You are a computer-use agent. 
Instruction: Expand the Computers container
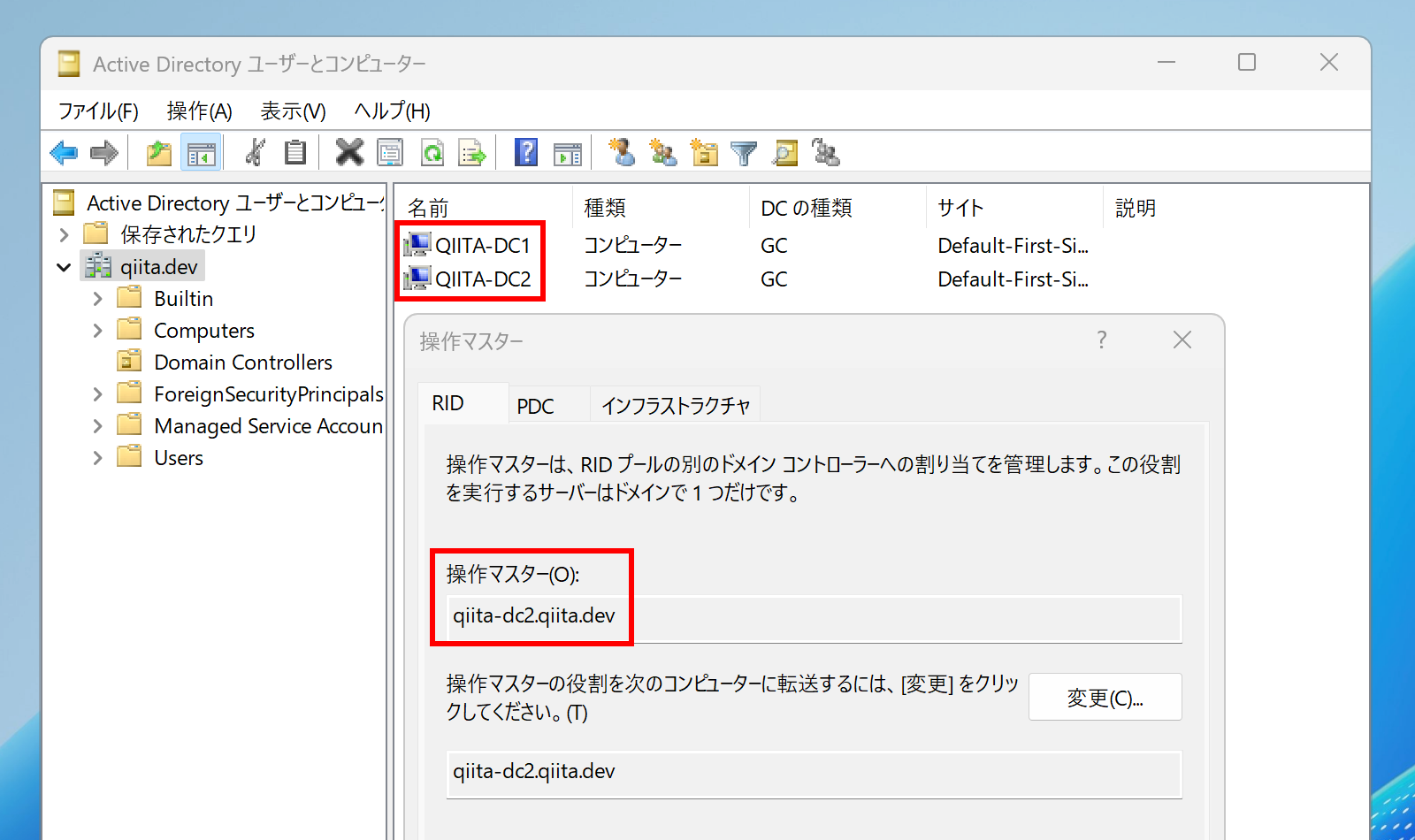[x=97, y=331]
